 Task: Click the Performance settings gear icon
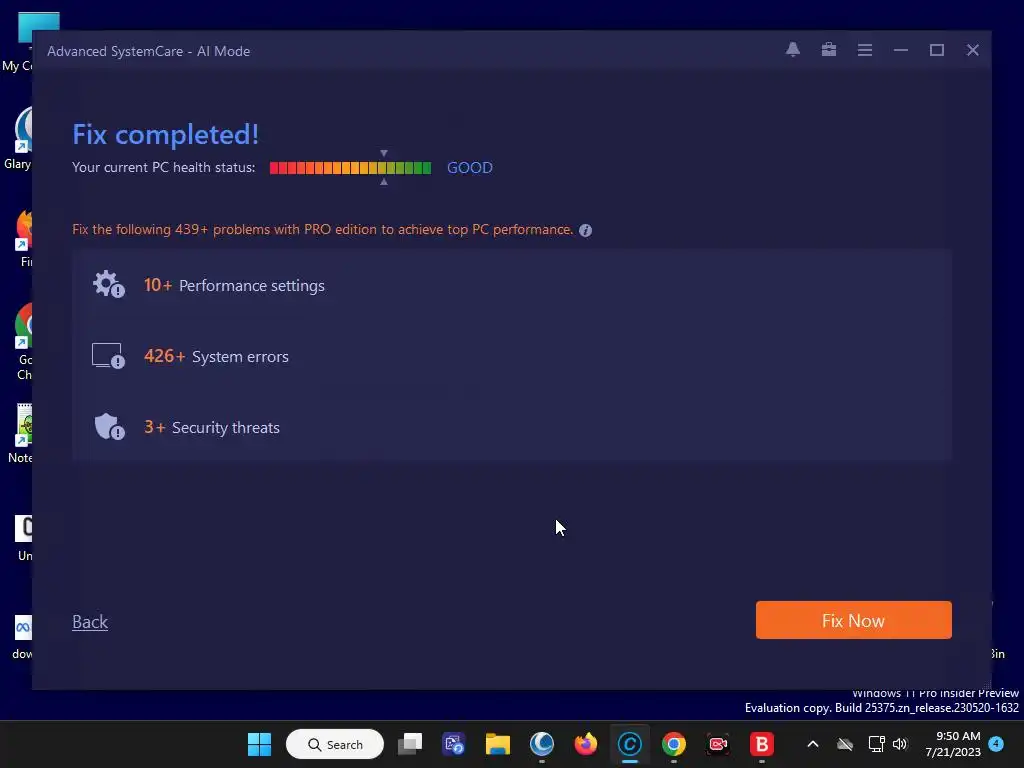coord(108,285)
